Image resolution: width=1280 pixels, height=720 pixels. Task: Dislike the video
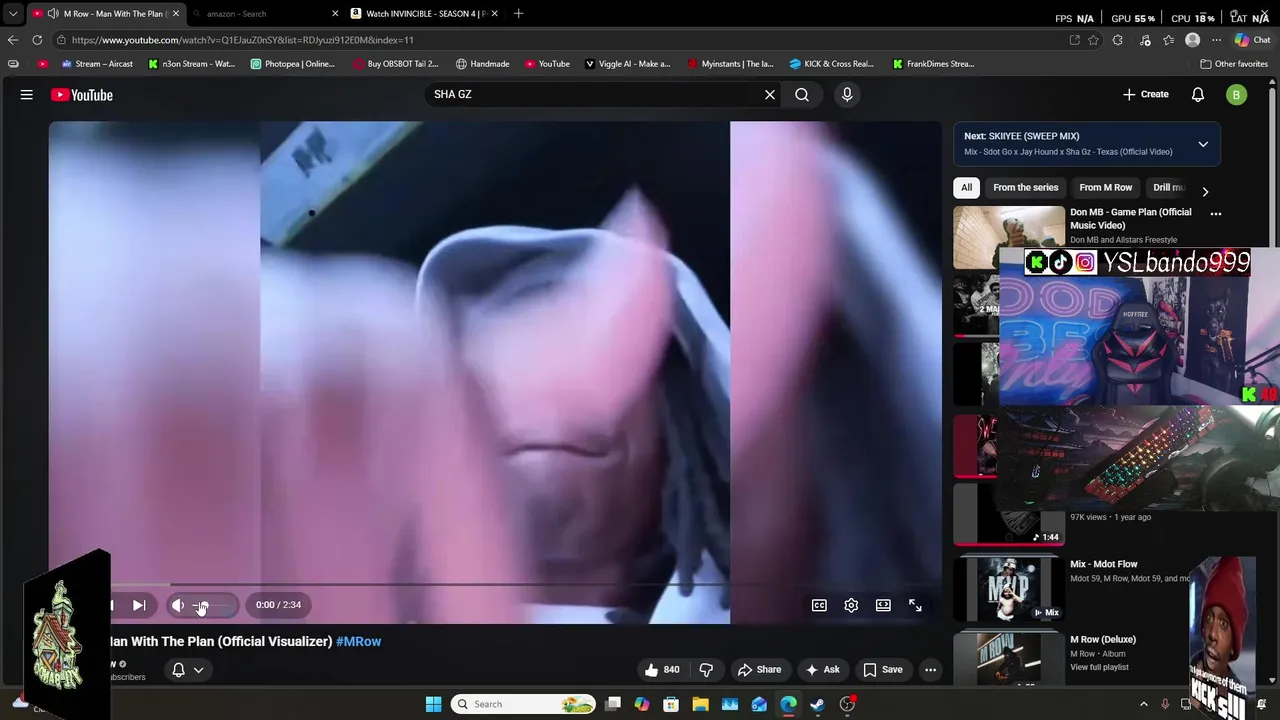(706, 670)
